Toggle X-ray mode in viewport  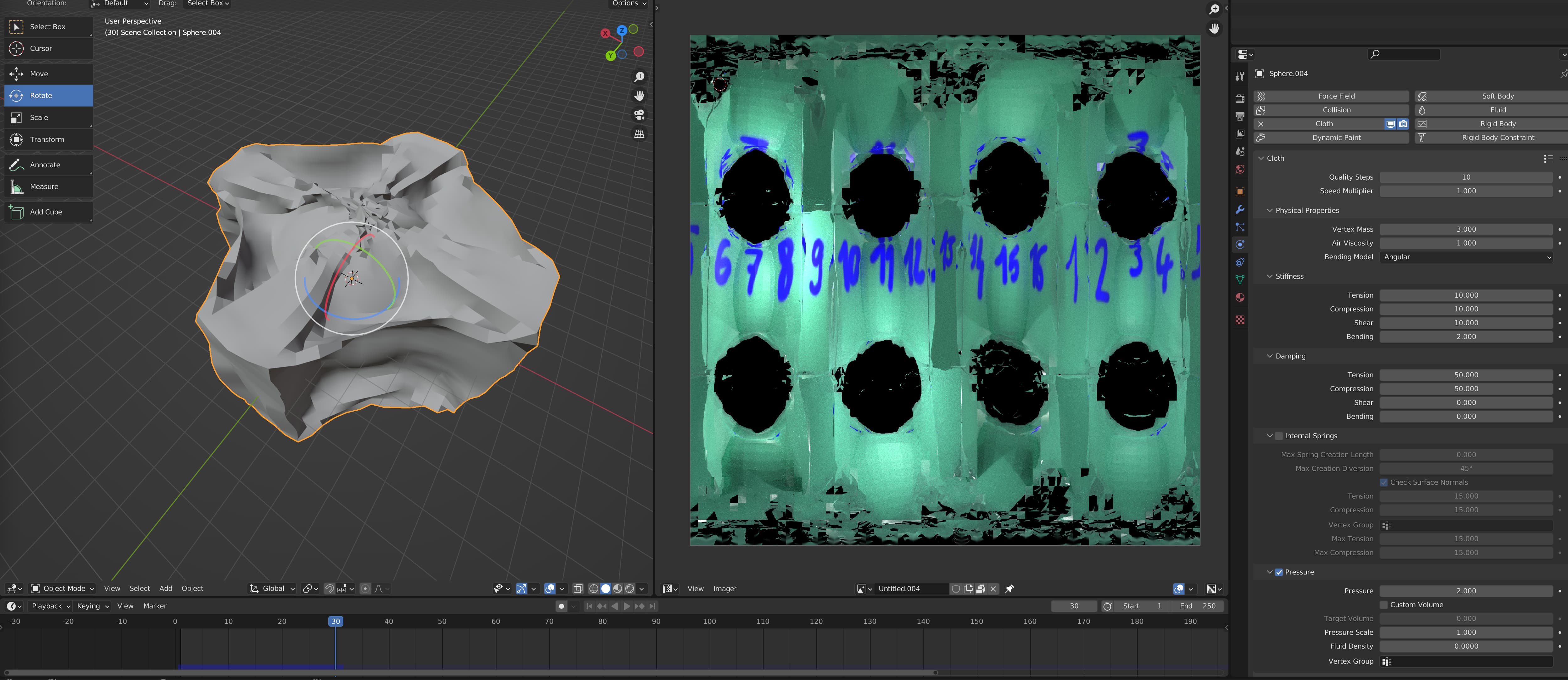click(578, 589)
